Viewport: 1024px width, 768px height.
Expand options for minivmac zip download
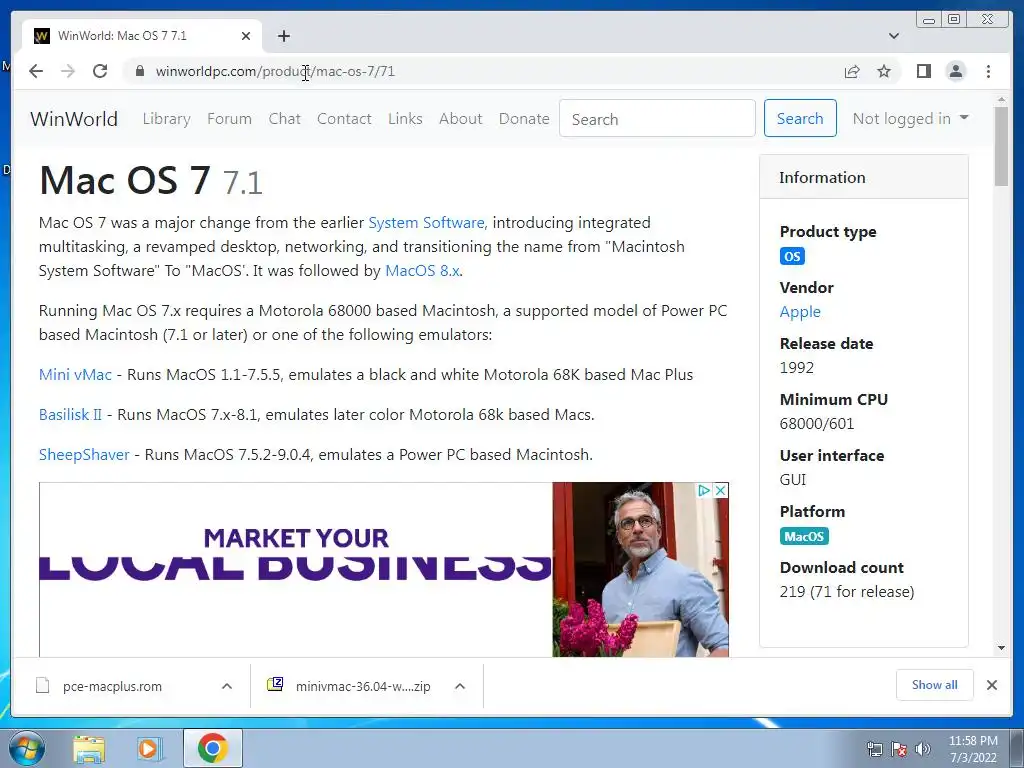click(460, 686)
